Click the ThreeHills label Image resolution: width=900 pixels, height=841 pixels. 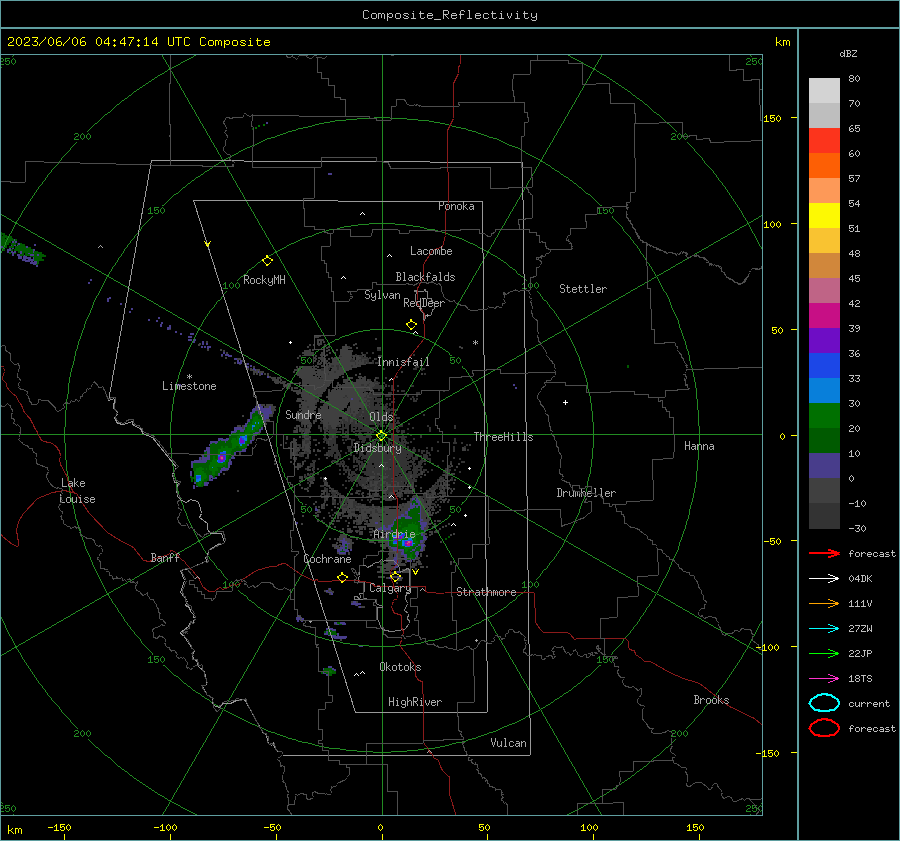pos(503,437)
